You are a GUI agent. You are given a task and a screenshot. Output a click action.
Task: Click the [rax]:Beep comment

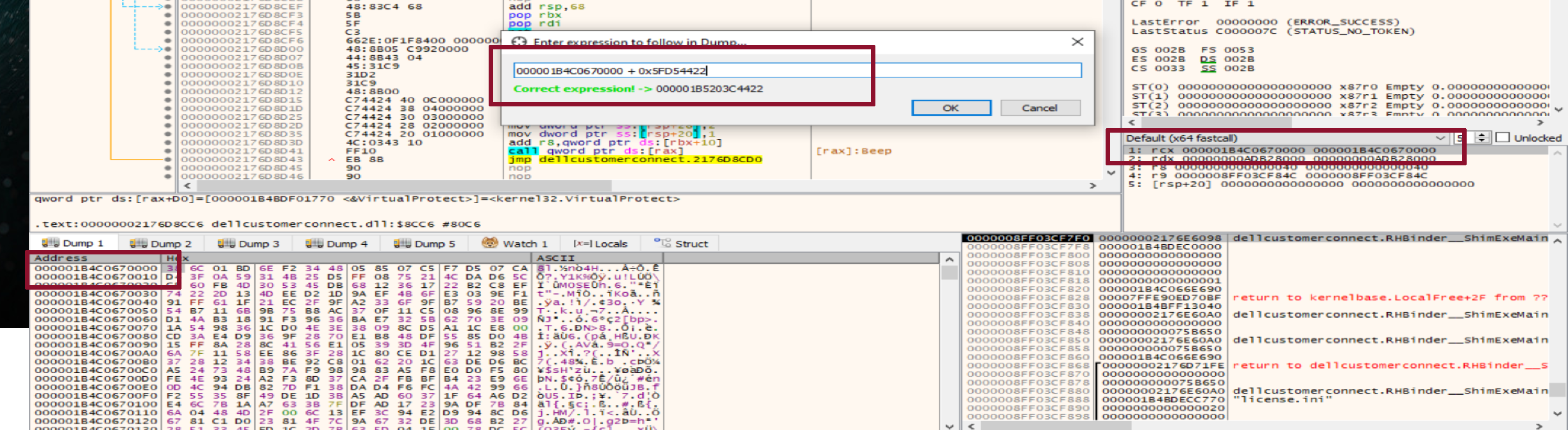(854, 151)
